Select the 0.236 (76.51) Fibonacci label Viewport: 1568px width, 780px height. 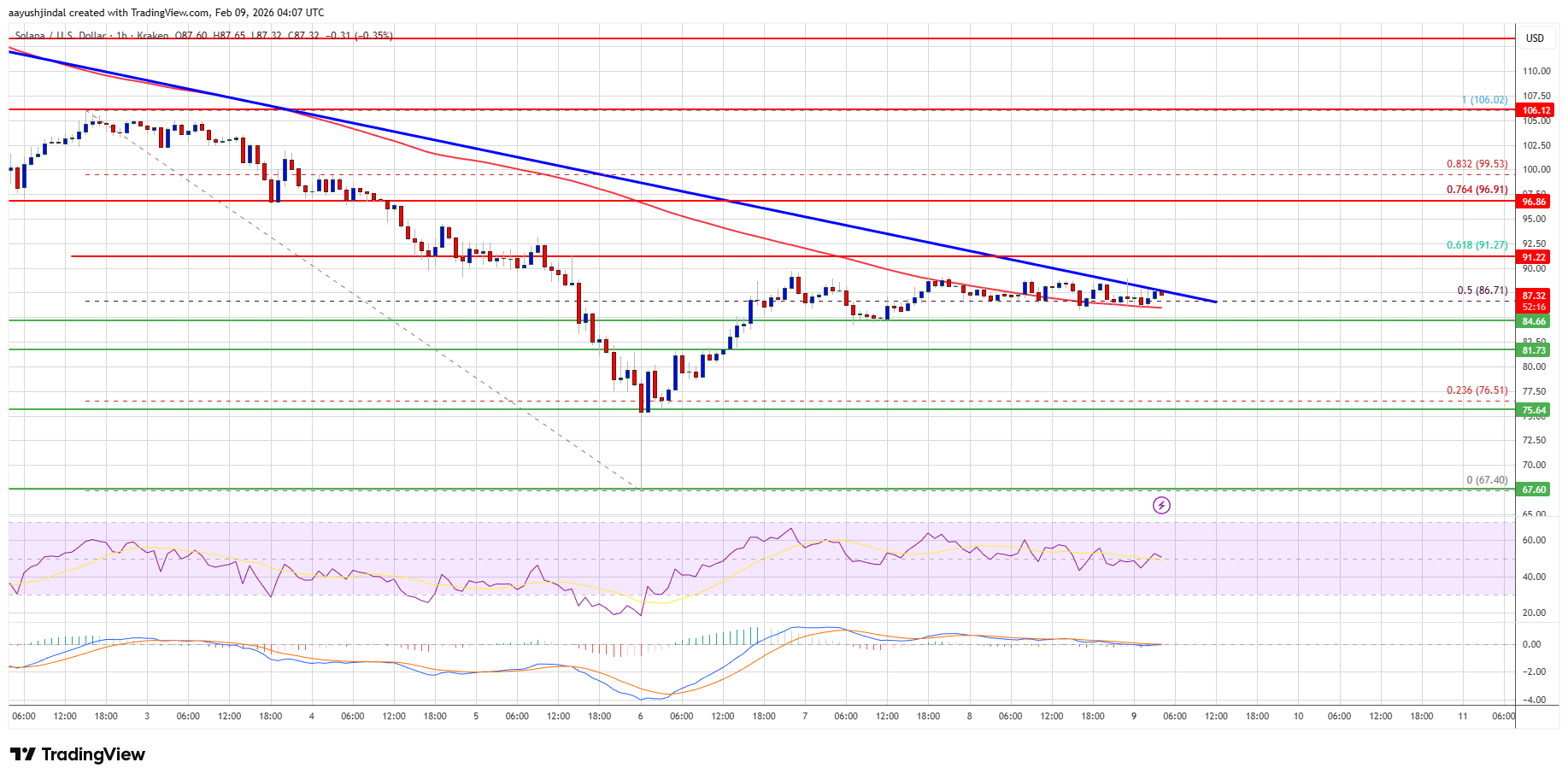pyautogui.click(x=1477, y=390)
